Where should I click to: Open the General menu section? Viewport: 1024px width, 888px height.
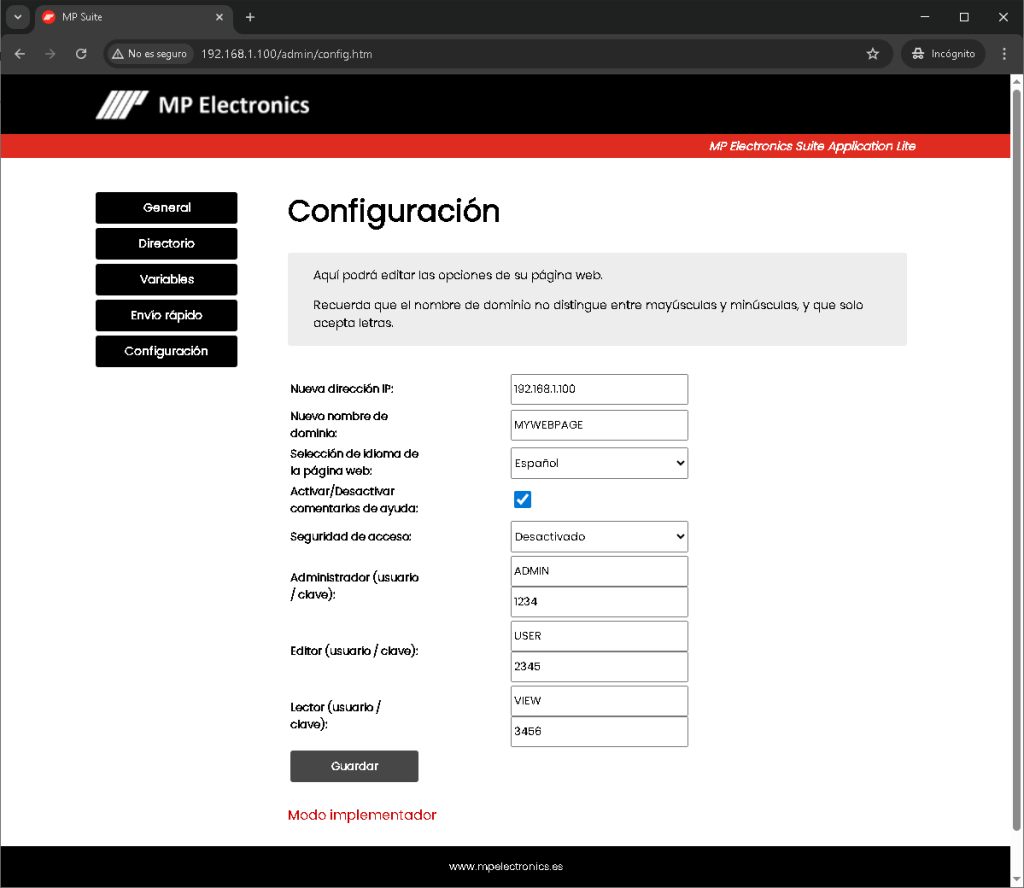click(x=167, y=208)
